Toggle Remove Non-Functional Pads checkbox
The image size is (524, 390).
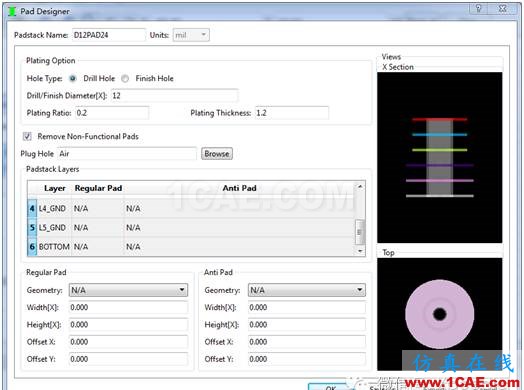(27, 136)
